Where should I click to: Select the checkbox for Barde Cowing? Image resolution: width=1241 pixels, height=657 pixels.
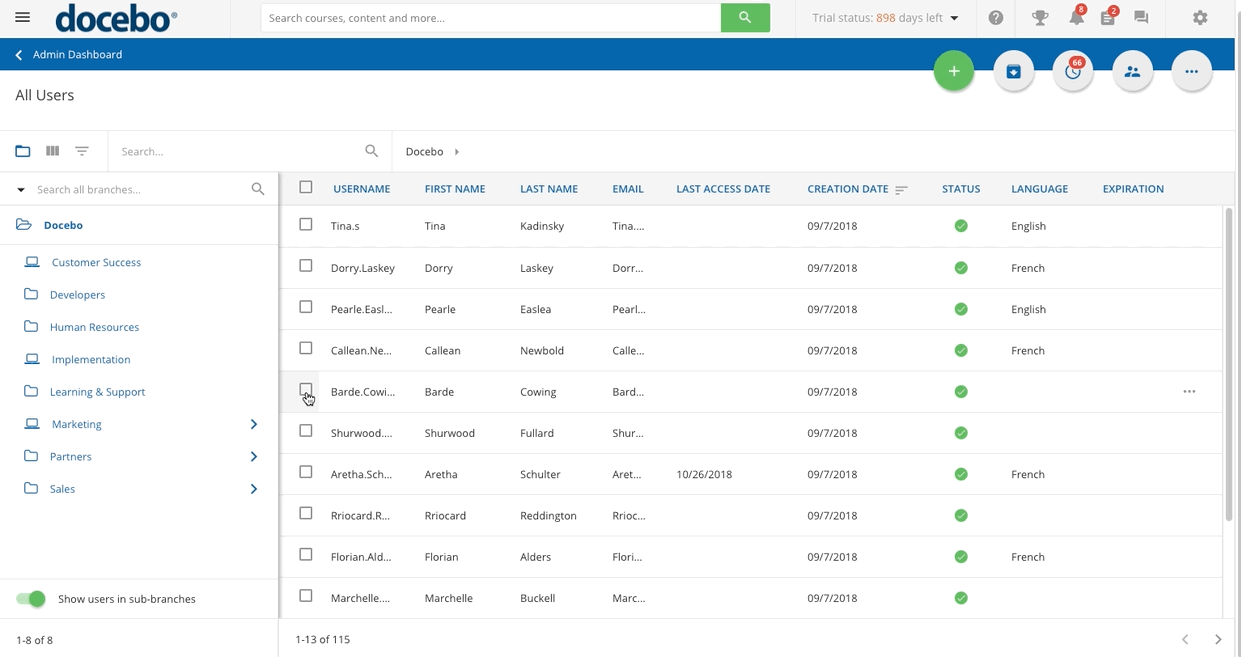306,390
